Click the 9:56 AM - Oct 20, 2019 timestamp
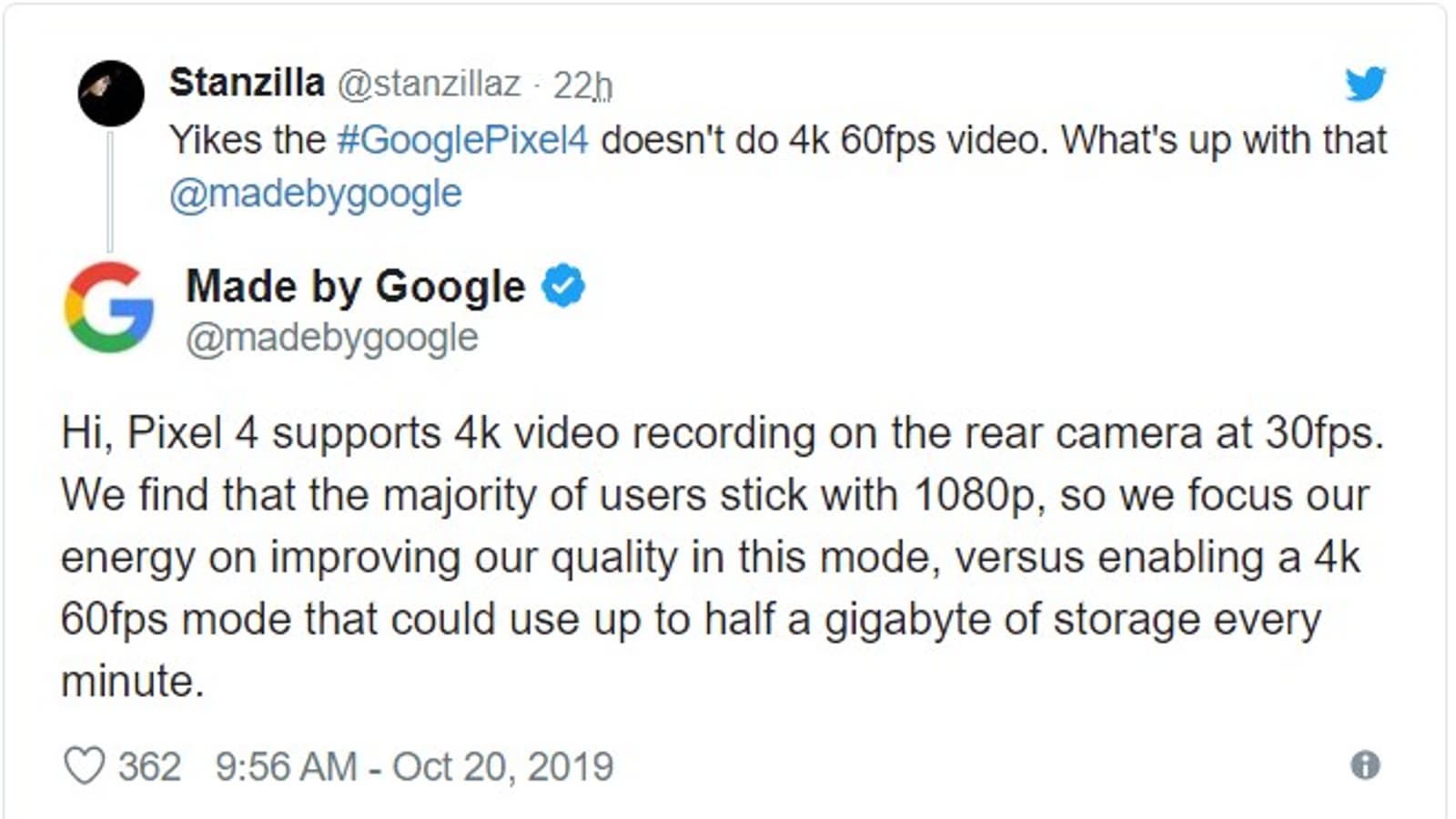Viewport: 1456px width, 819px height. click(414, 766)
